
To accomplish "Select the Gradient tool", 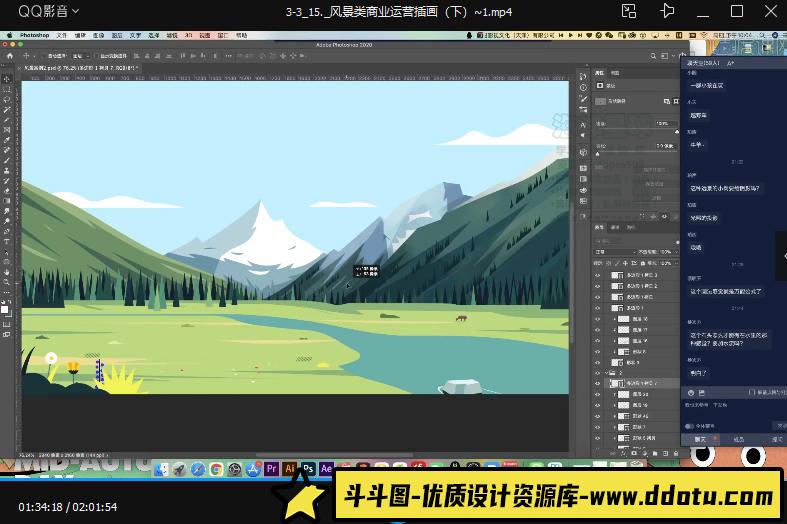I will click(x=7, y=201).
